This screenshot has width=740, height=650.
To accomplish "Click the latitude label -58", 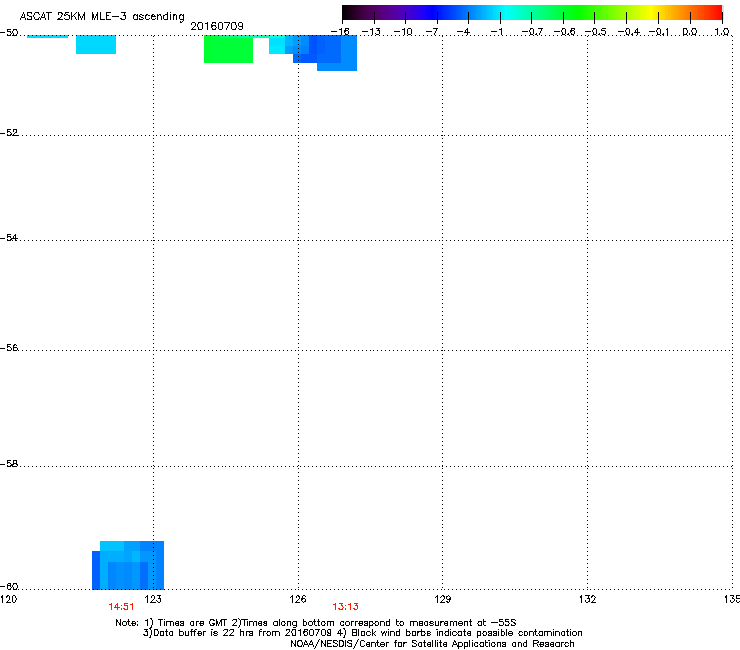I will pyautogui.click(x=9, y=464).
